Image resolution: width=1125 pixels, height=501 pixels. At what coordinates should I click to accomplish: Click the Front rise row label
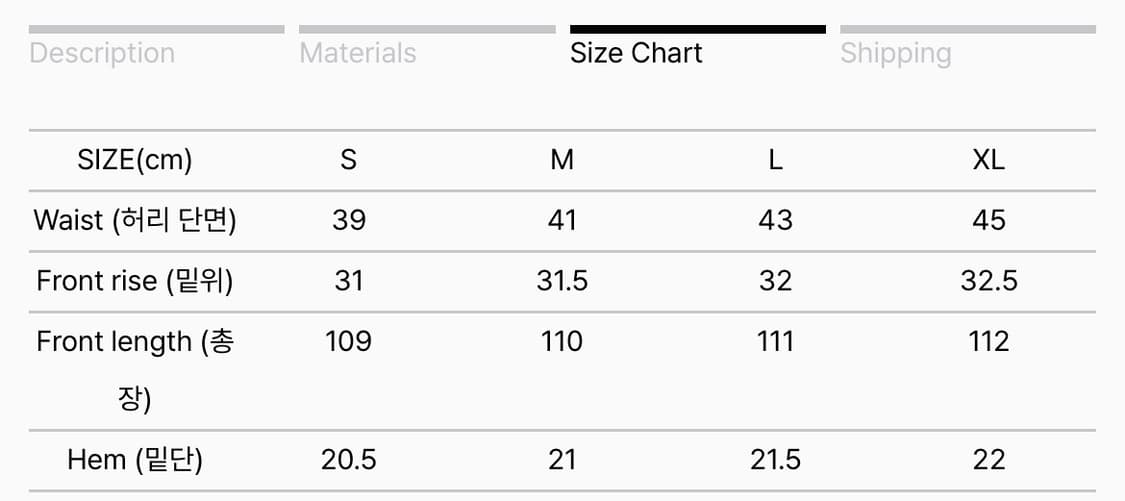point(135,281)
